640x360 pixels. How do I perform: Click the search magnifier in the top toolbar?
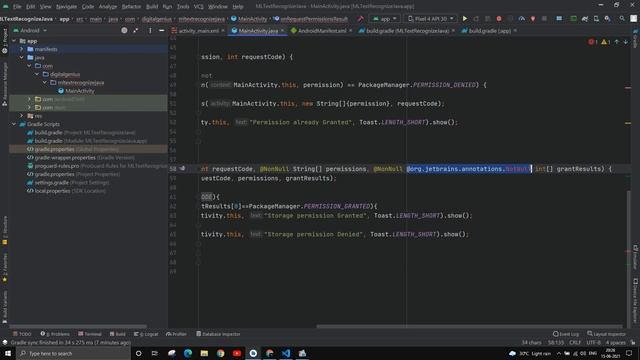(x=622, y=19)
